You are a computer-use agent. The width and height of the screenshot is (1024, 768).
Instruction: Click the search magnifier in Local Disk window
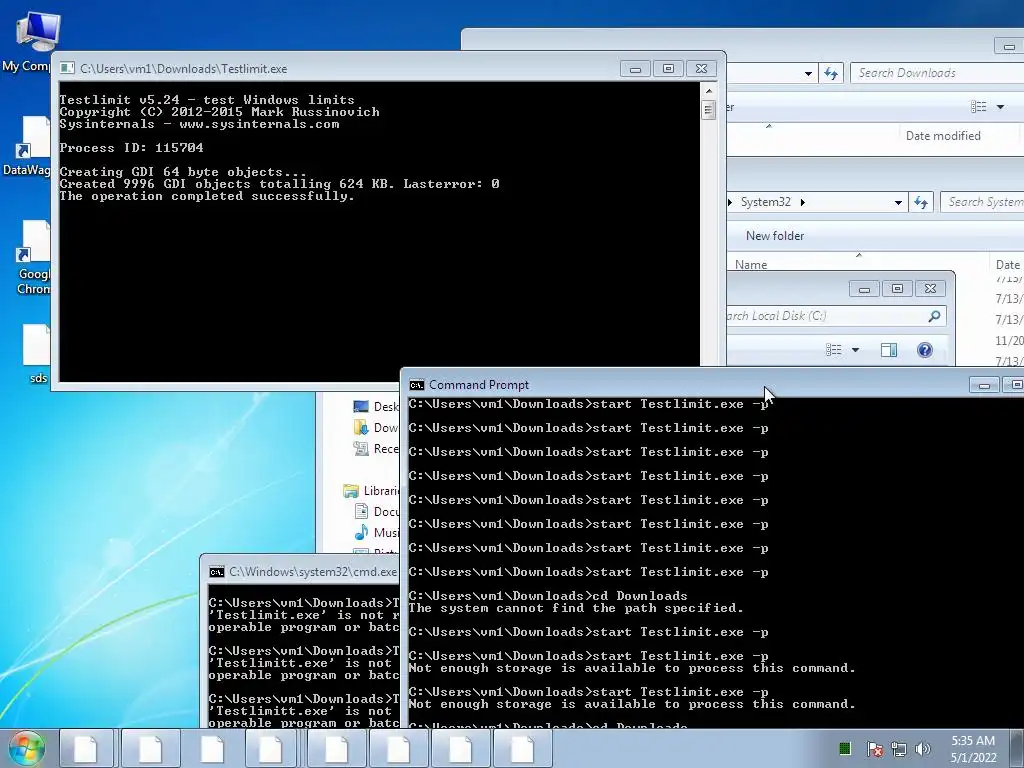click(935, 316)
